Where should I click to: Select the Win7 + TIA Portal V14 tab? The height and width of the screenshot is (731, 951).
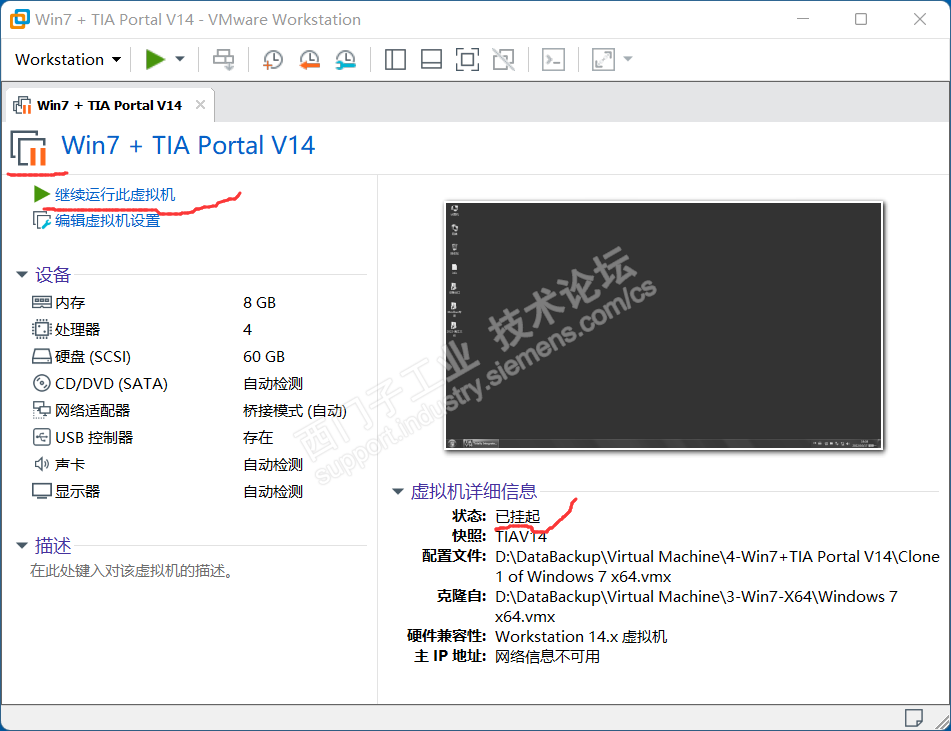pos(109,106)
